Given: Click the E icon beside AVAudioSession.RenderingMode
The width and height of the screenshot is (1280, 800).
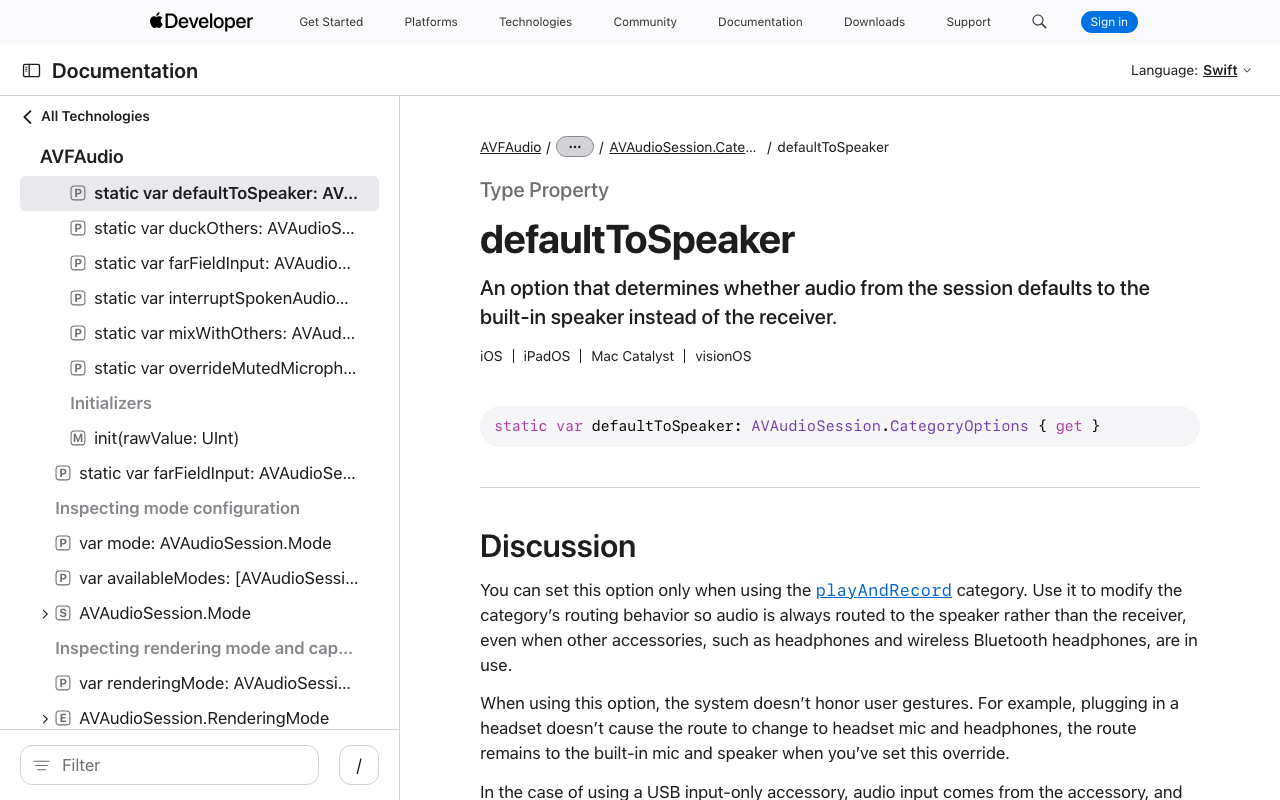Looking at the screenshot, I should (62, 718).
